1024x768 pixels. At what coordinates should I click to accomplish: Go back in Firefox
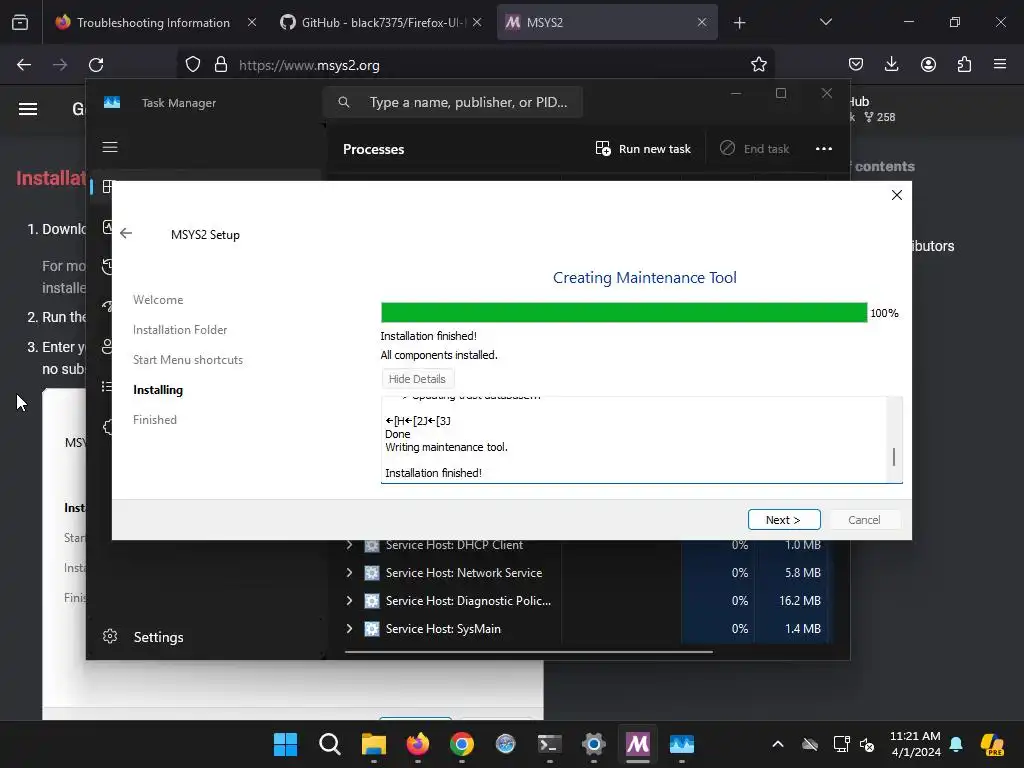(24, 65)
